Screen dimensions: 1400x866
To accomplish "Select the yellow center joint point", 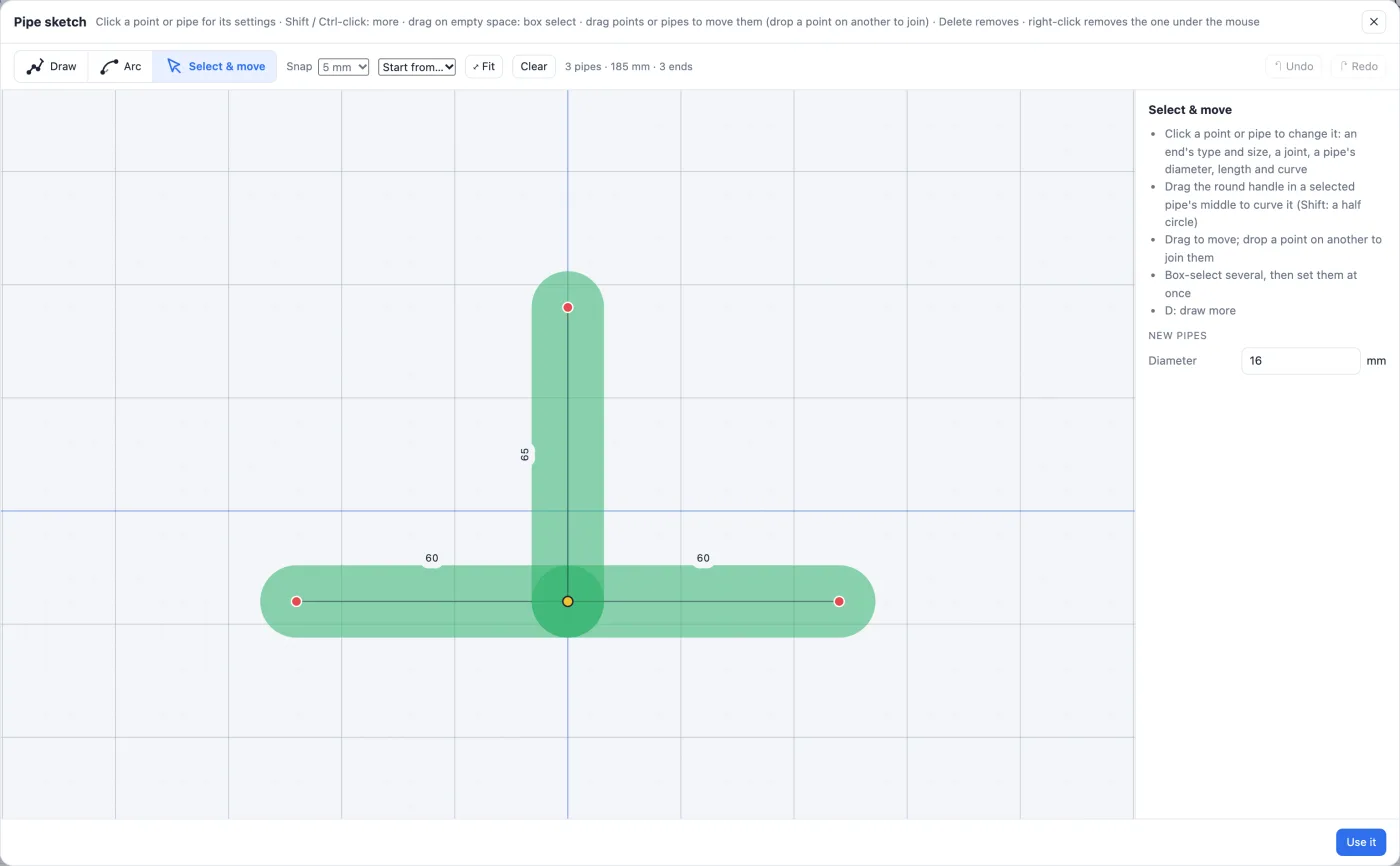I will click(568, 602).
